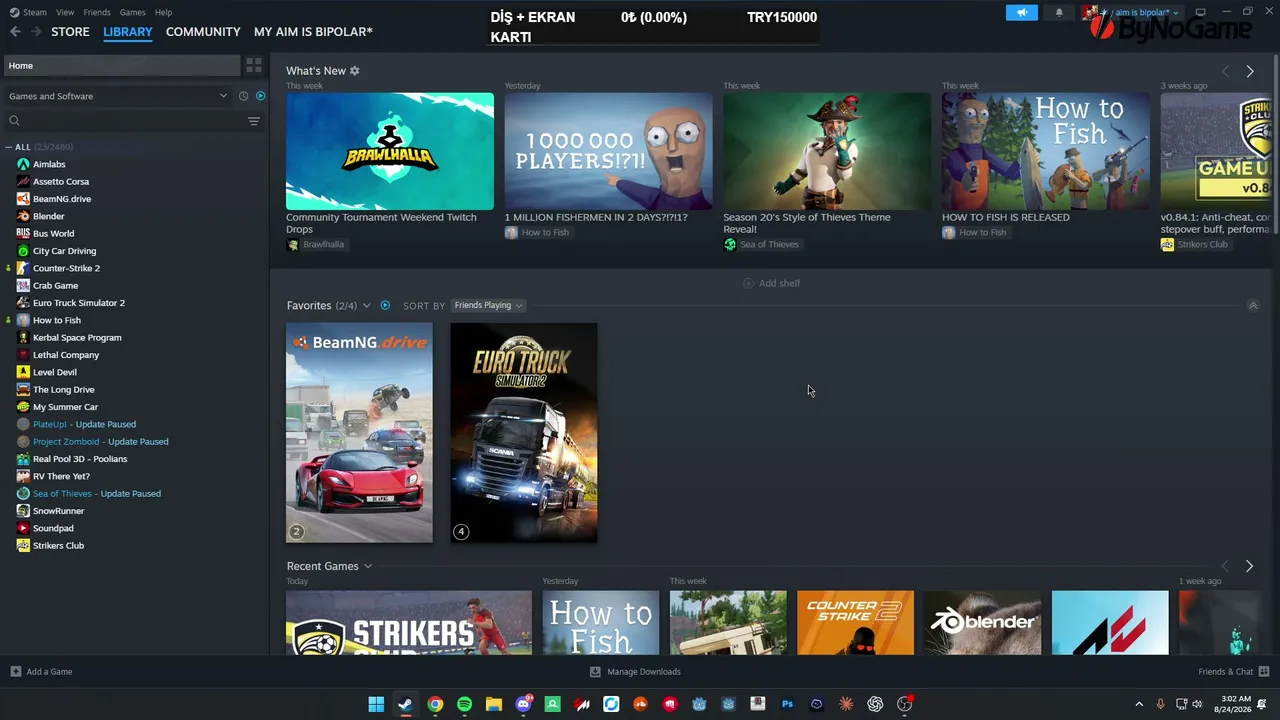
Task: Open the Help menu
Action: (x=163, y=12)
